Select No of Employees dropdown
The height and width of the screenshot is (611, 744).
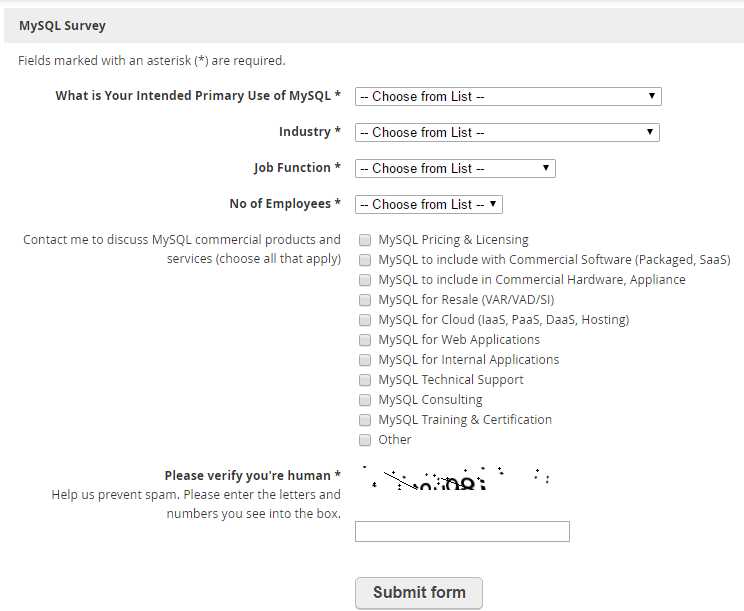pyautogui.click(x=428, y=204)
